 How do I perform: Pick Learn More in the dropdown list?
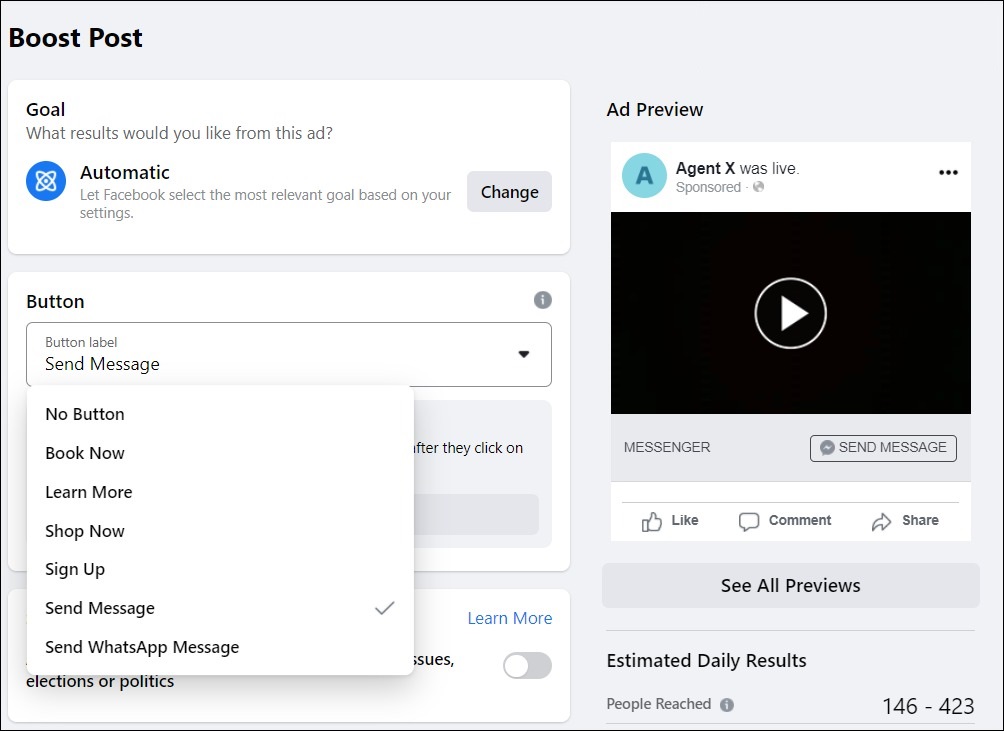[89, 492]
